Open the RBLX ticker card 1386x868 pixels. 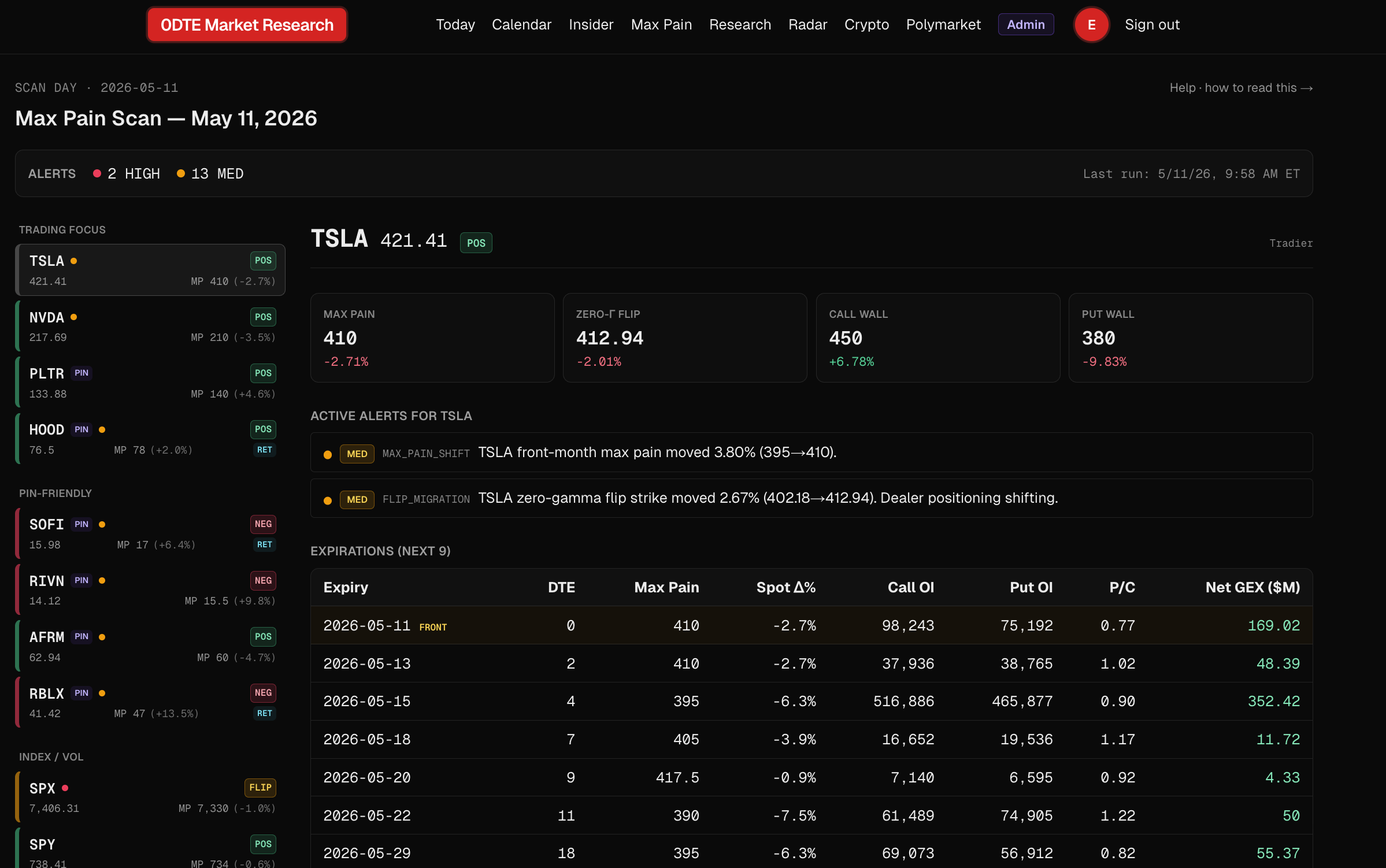(150, 703)
